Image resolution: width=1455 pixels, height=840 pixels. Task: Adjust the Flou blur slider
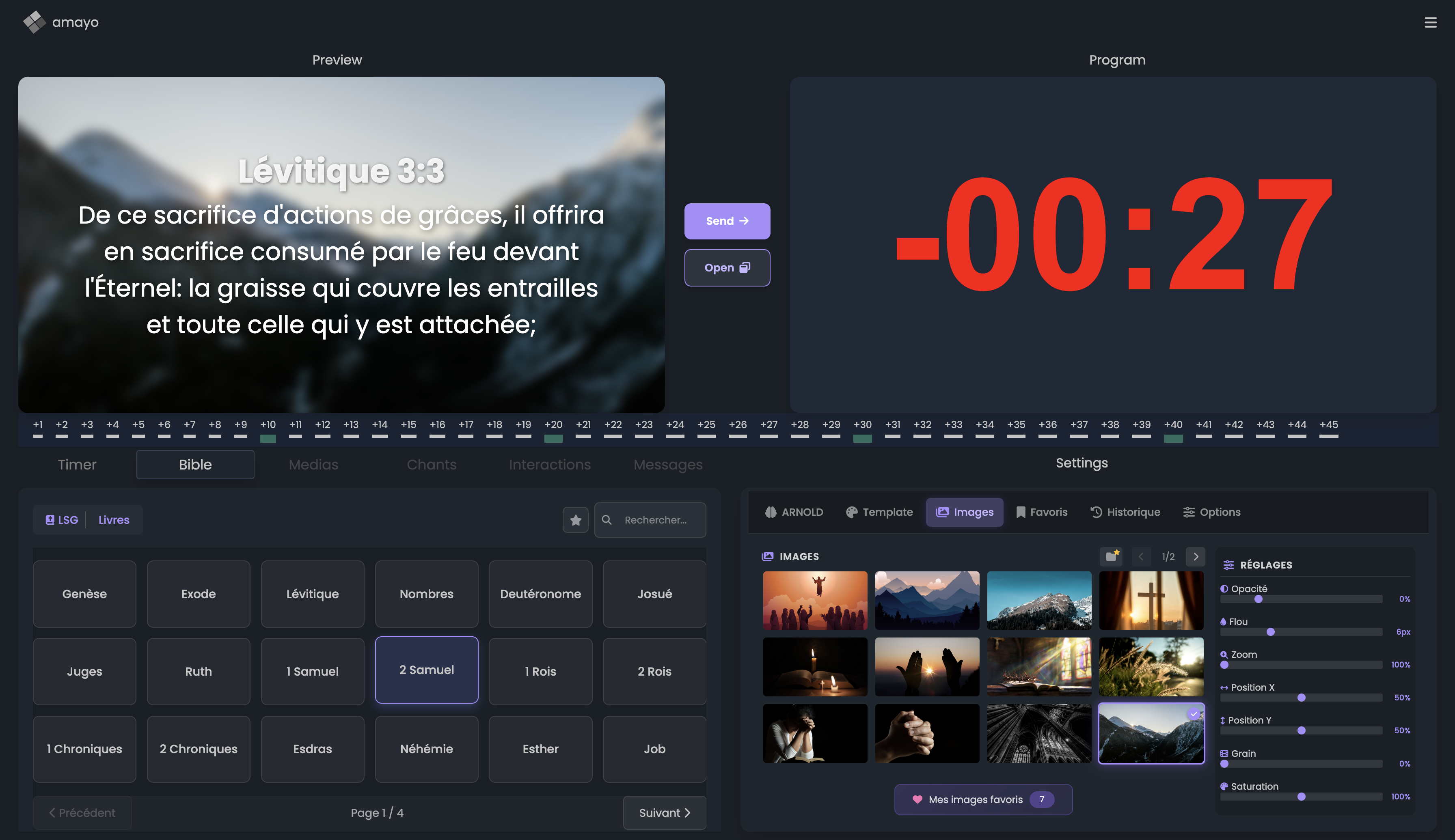[1270, 632]
